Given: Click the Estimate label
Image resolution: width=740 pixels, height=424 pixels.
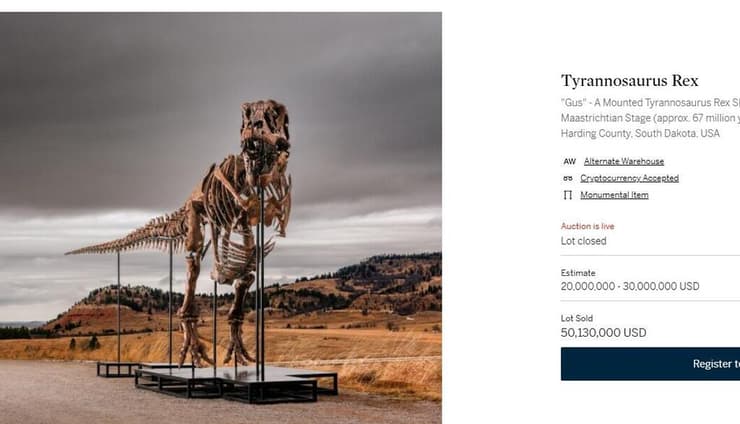Looking at the screenshot, I should point(578,273).
